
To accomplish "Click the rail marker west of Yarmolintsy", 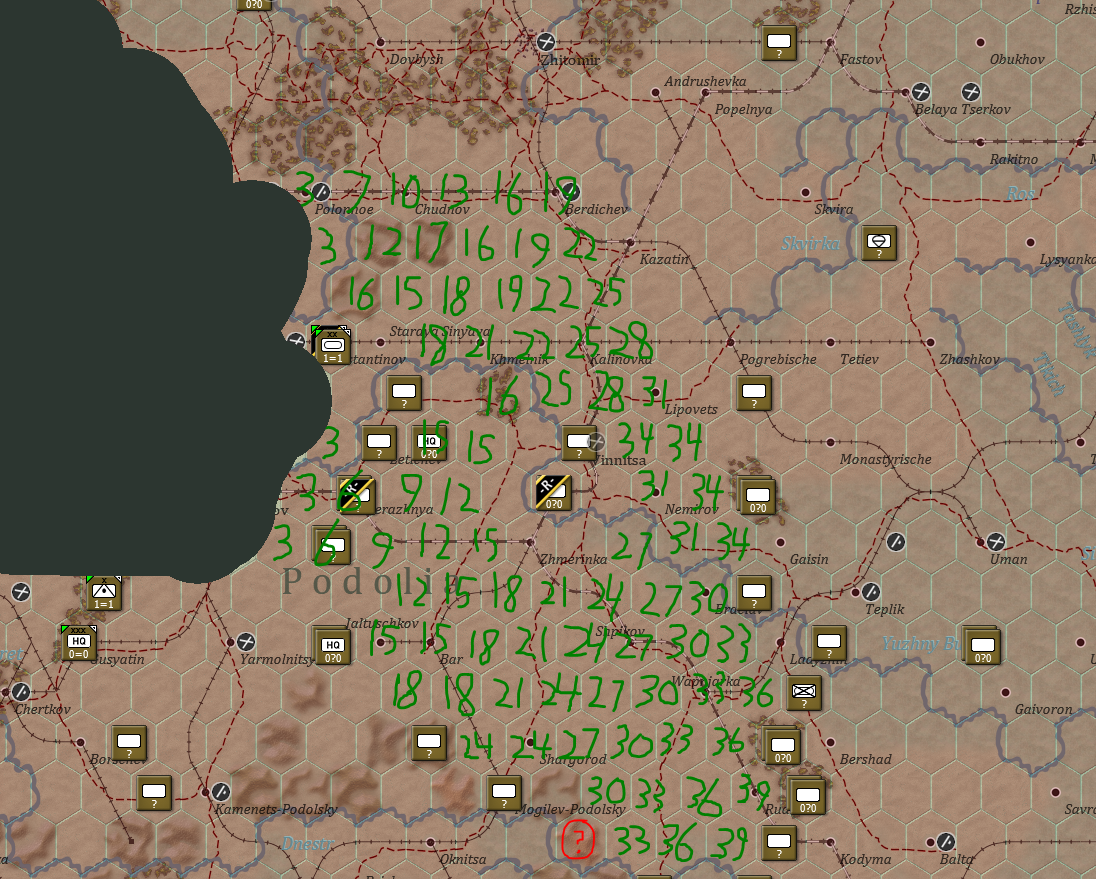I will pyautogui.click(x=245, y=641).
